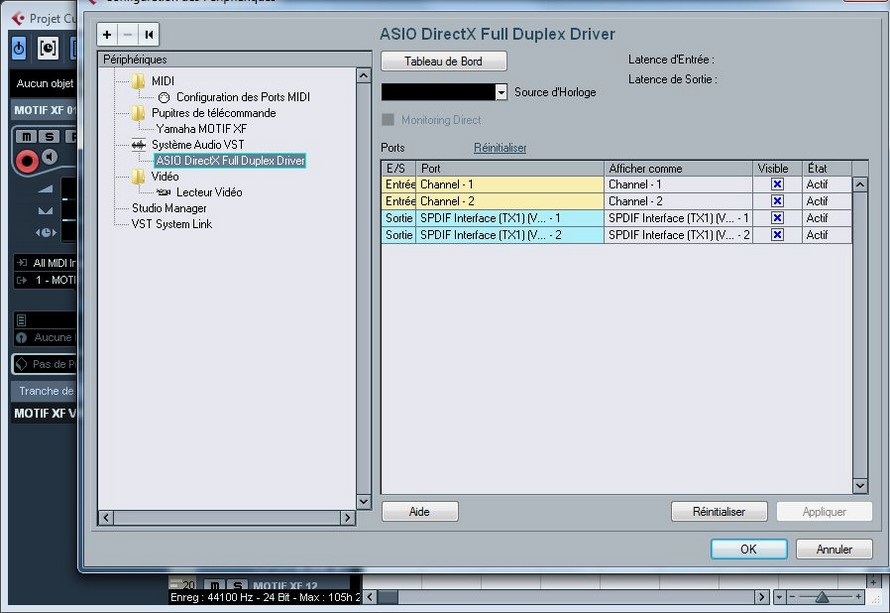The width and height of the screenshot is (890, 613).
Task: Click ports list scroll down arrow
Action: (x=859, y=486)
